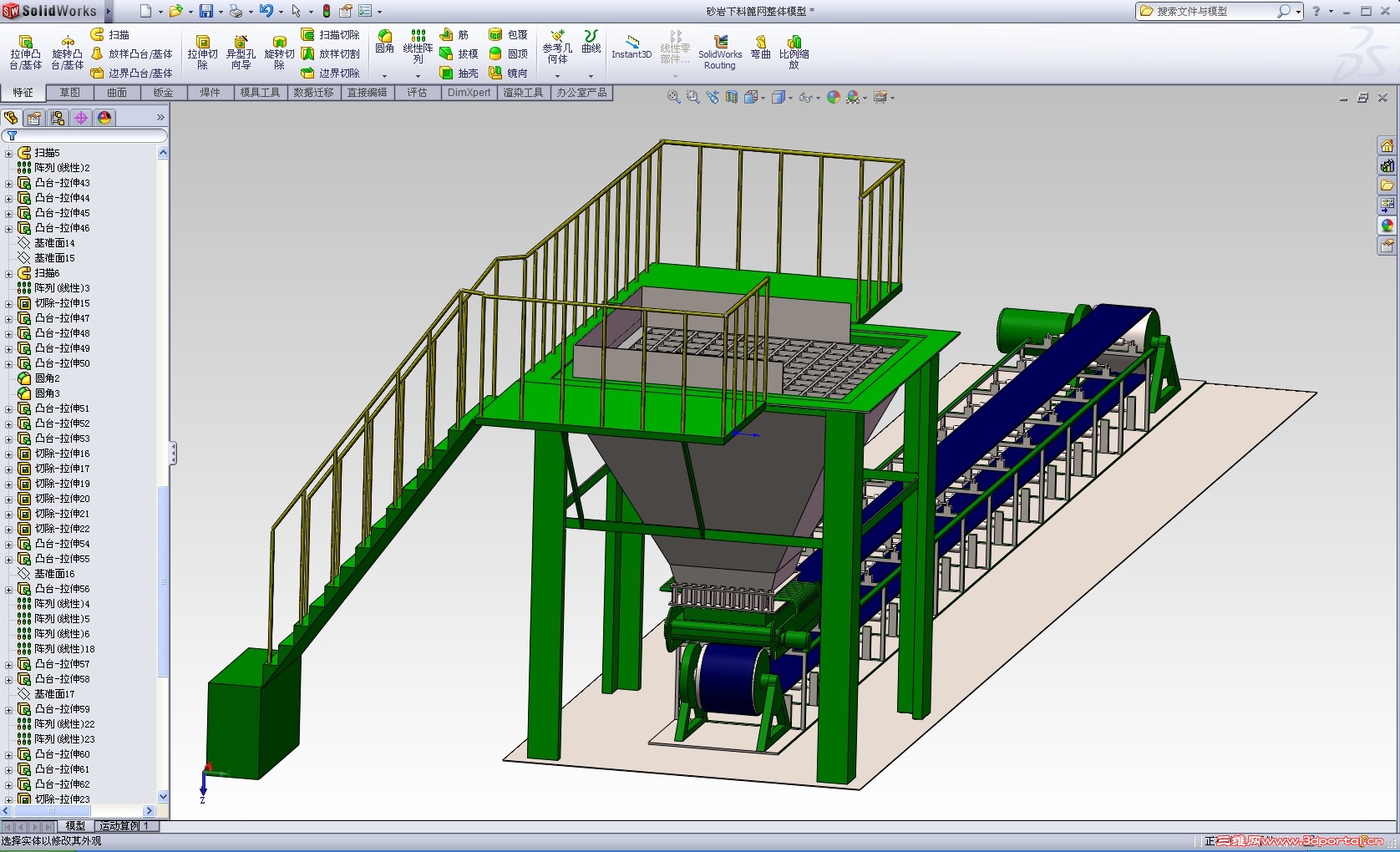Toggle Instant3D on or off

(x=632, y=47)
